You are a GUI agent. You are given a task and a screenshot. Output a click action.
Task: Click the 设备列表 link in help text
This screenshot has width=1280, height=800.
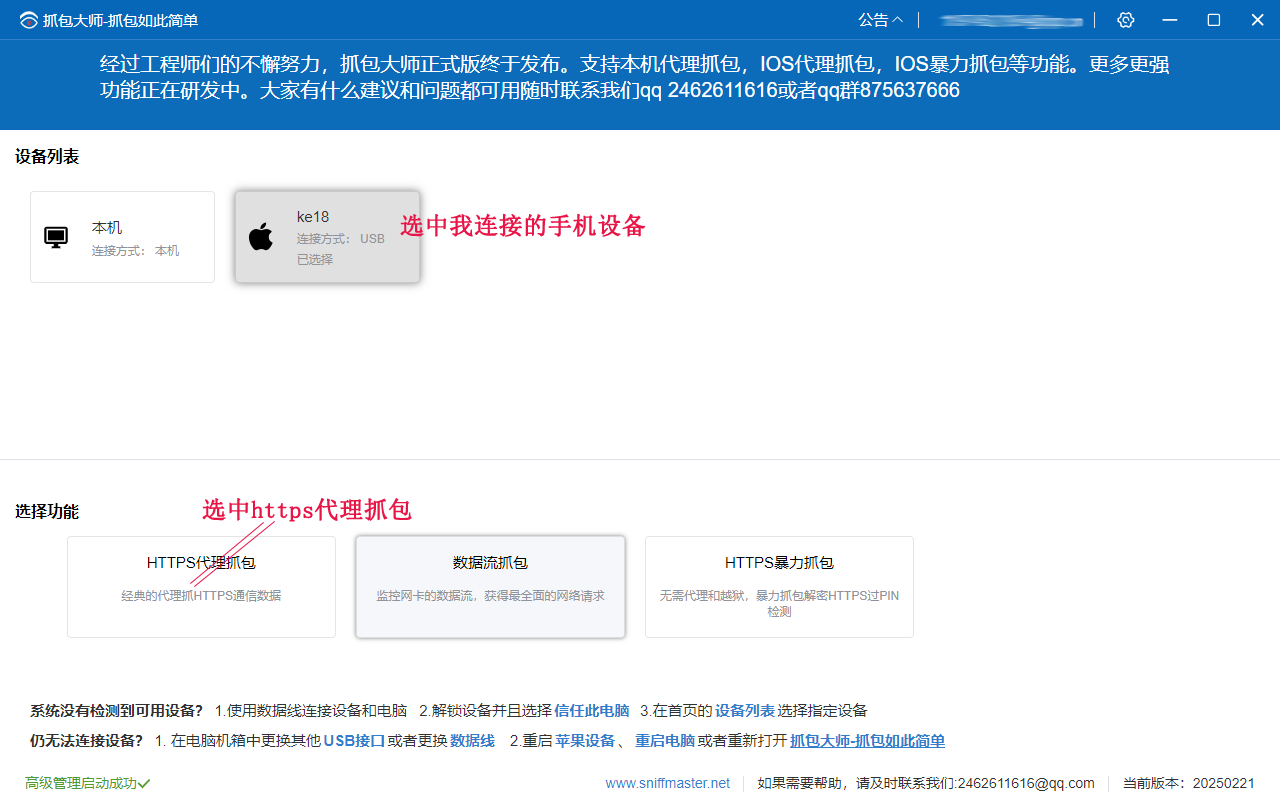point(745,711)
